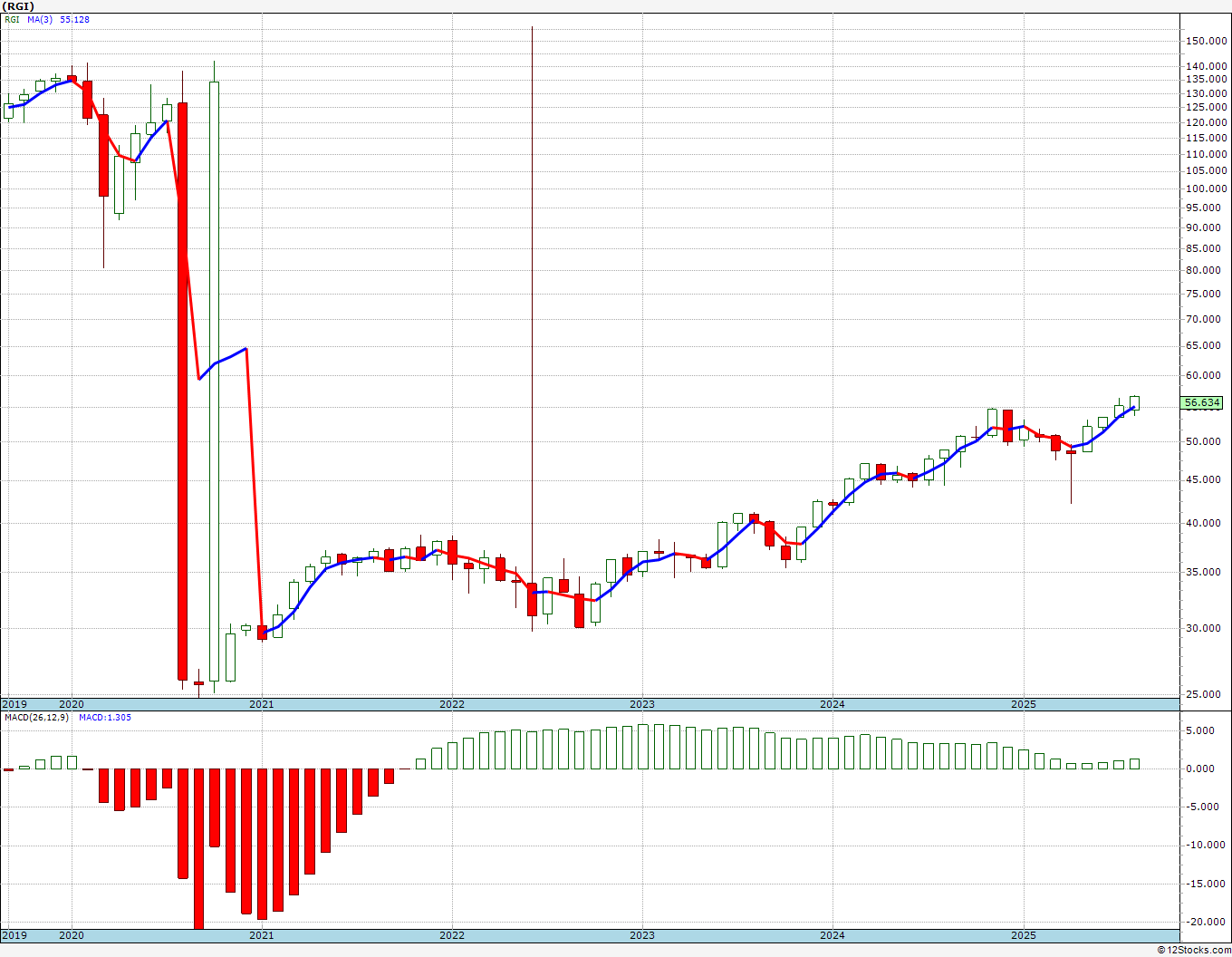Viewport: 1232px width, 957px height.
Task: Click 2024 on the MACD panel time axis
Action: (833, 934)
